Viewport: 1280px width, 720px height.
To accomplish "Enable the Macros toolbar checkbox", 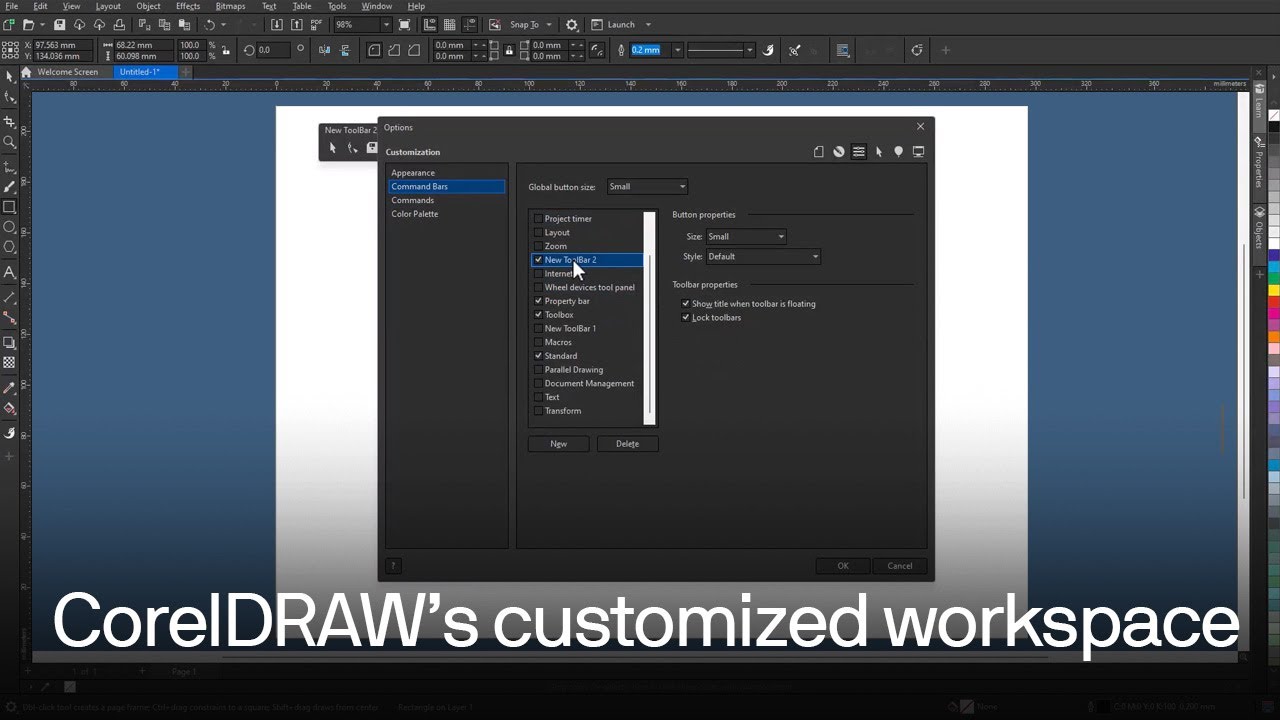I will 538,342.
